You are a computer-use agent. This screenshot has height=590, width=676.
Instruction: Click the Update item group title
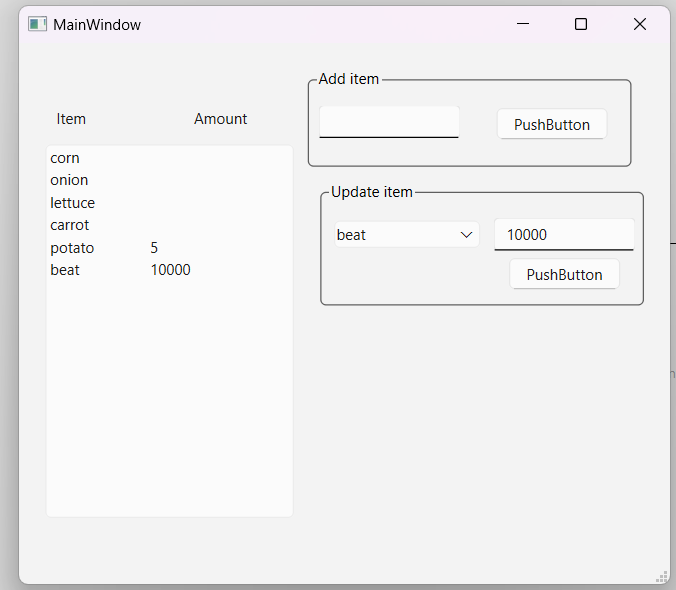tap(372, 192)
